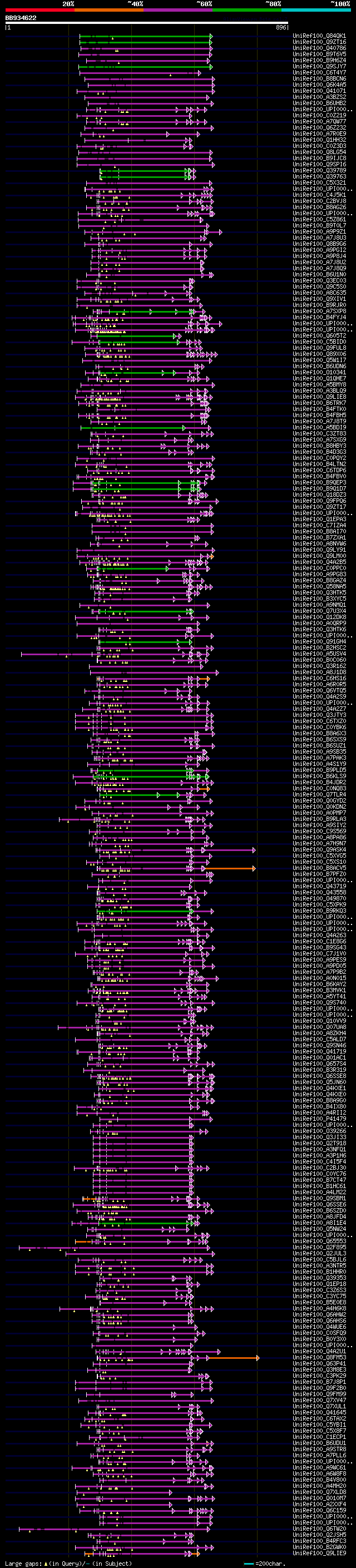The height and width of the screenshot is (1568, 356).
Task: Open the UniRef100_B9PLD5 hit
Action: (319, 770)
